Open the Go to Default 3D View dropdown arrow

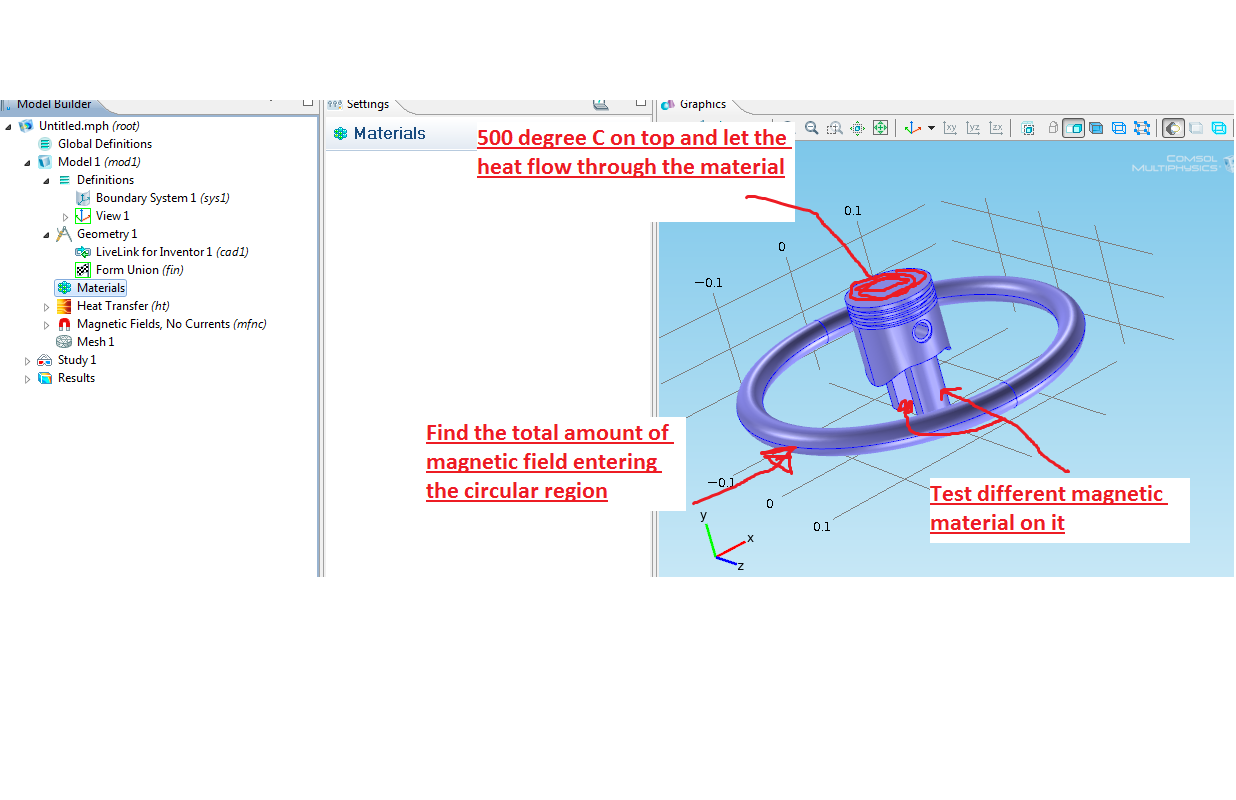point(931,128)
